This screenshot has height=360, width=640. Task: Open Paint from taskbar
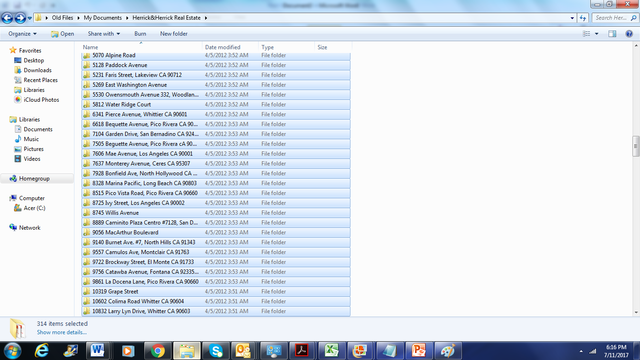tap(447, 351)
